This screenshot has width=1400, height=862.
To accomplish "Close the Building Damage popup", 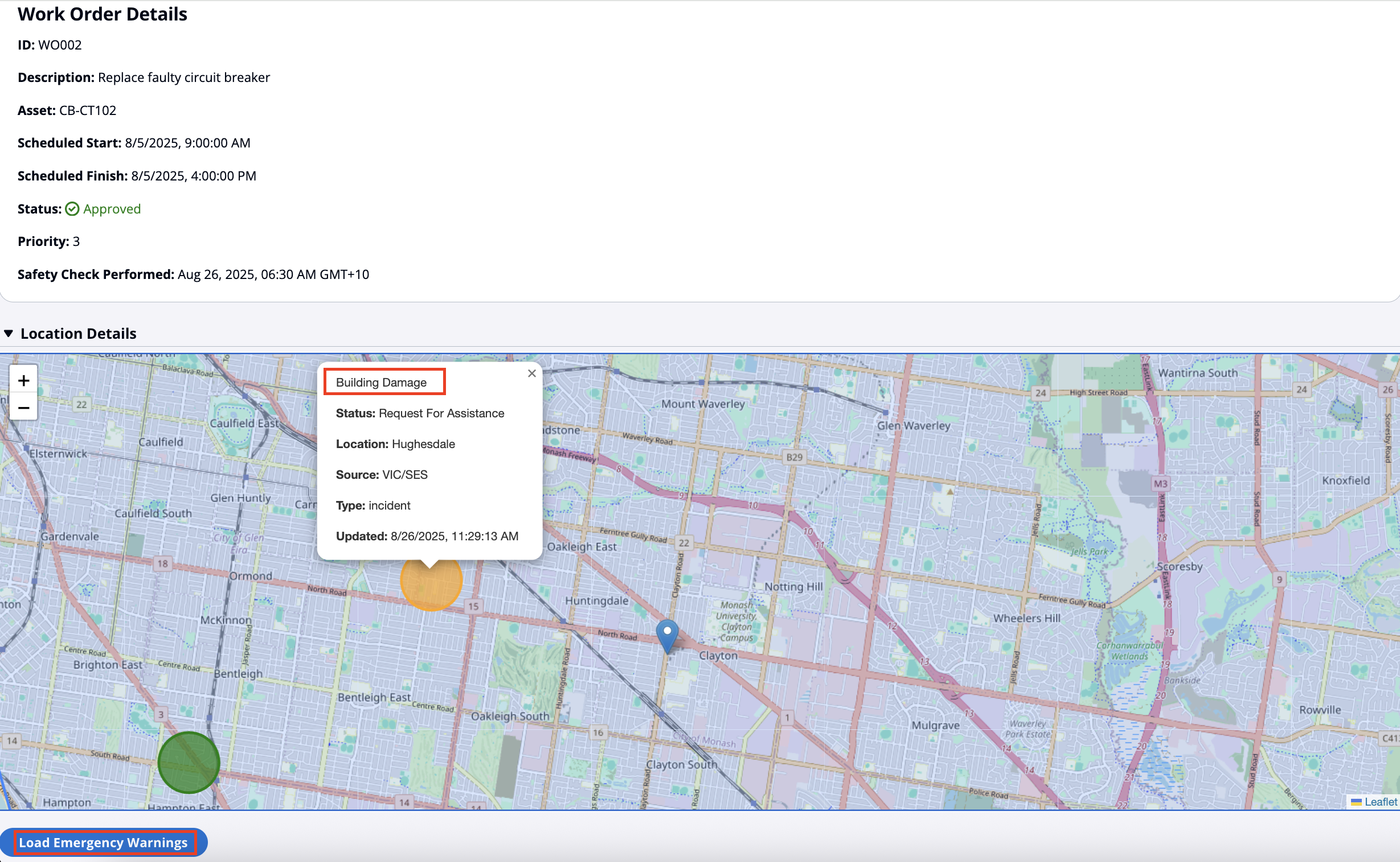I will coord(531,373).
